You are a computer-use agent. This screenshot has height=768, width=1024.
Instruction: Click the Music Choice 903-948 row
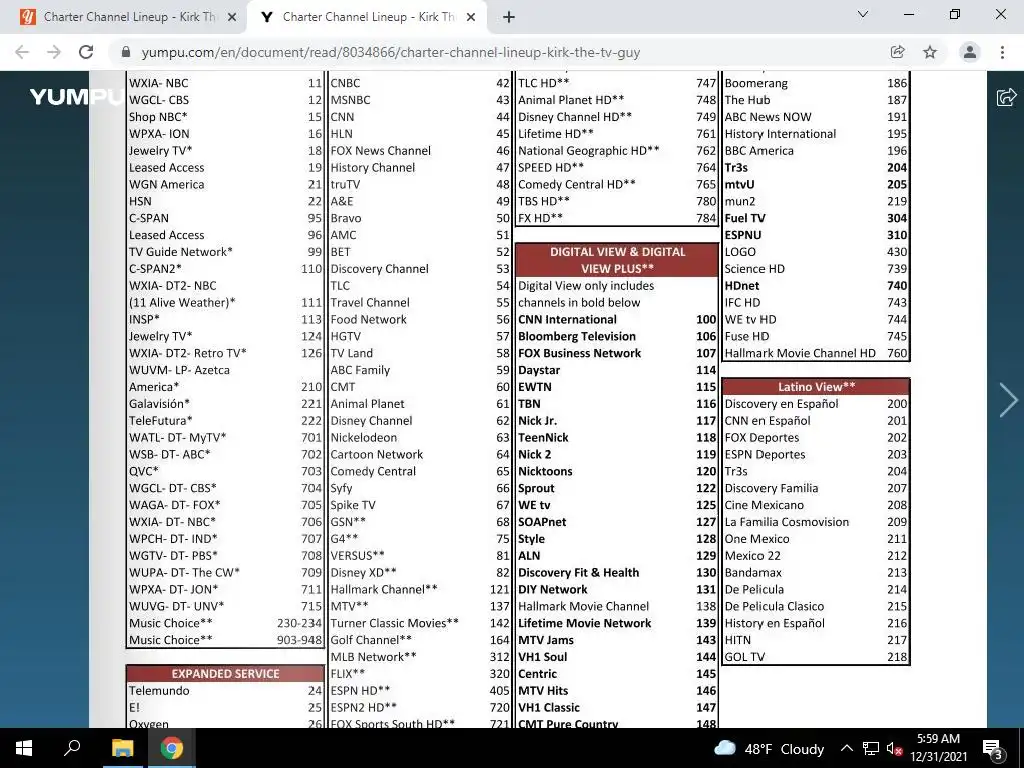point(225,639)
